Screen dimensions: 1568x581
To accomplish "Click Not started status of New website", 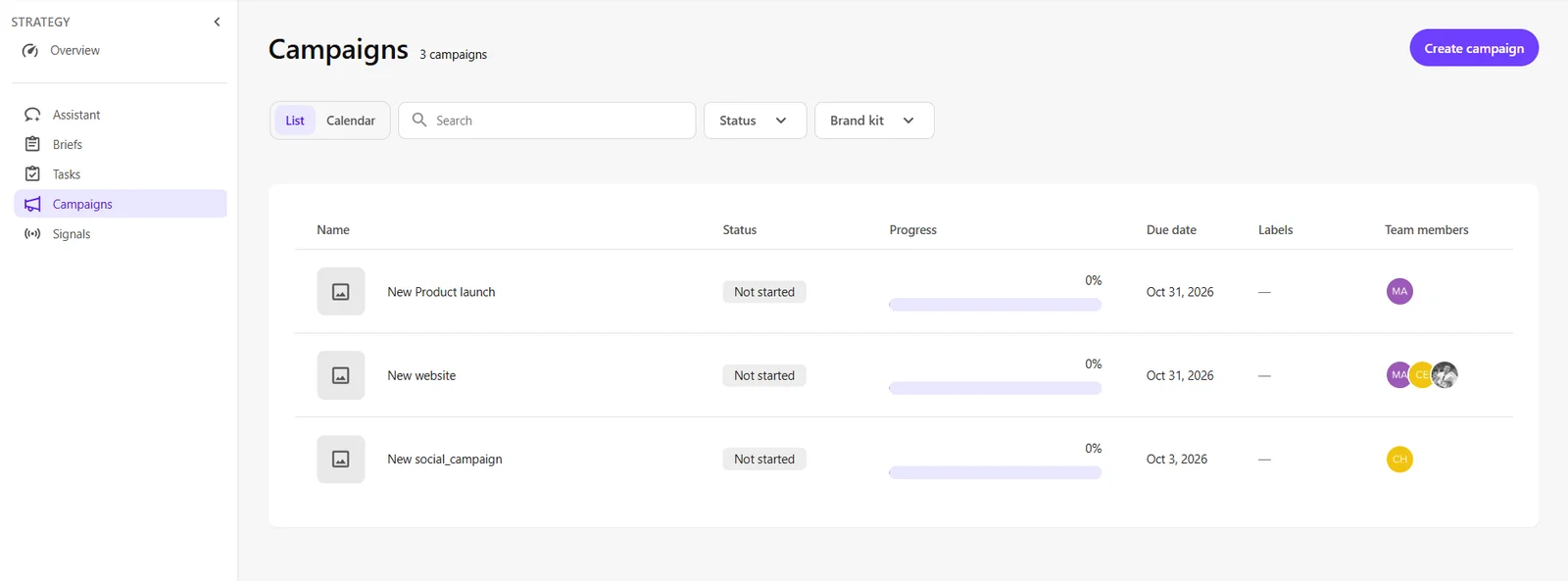I will pos(764,375).
